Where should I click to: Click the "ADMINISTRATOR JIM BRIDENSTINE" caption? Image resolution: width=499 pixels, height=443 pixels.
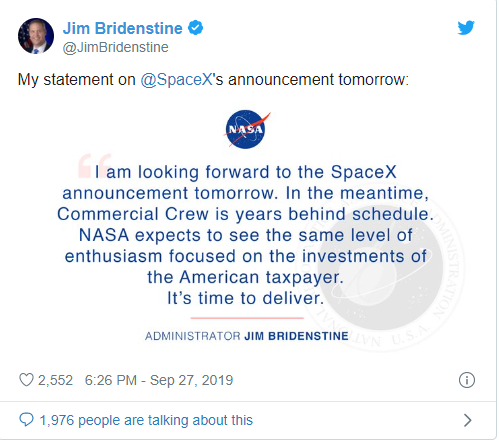(247, 336)
